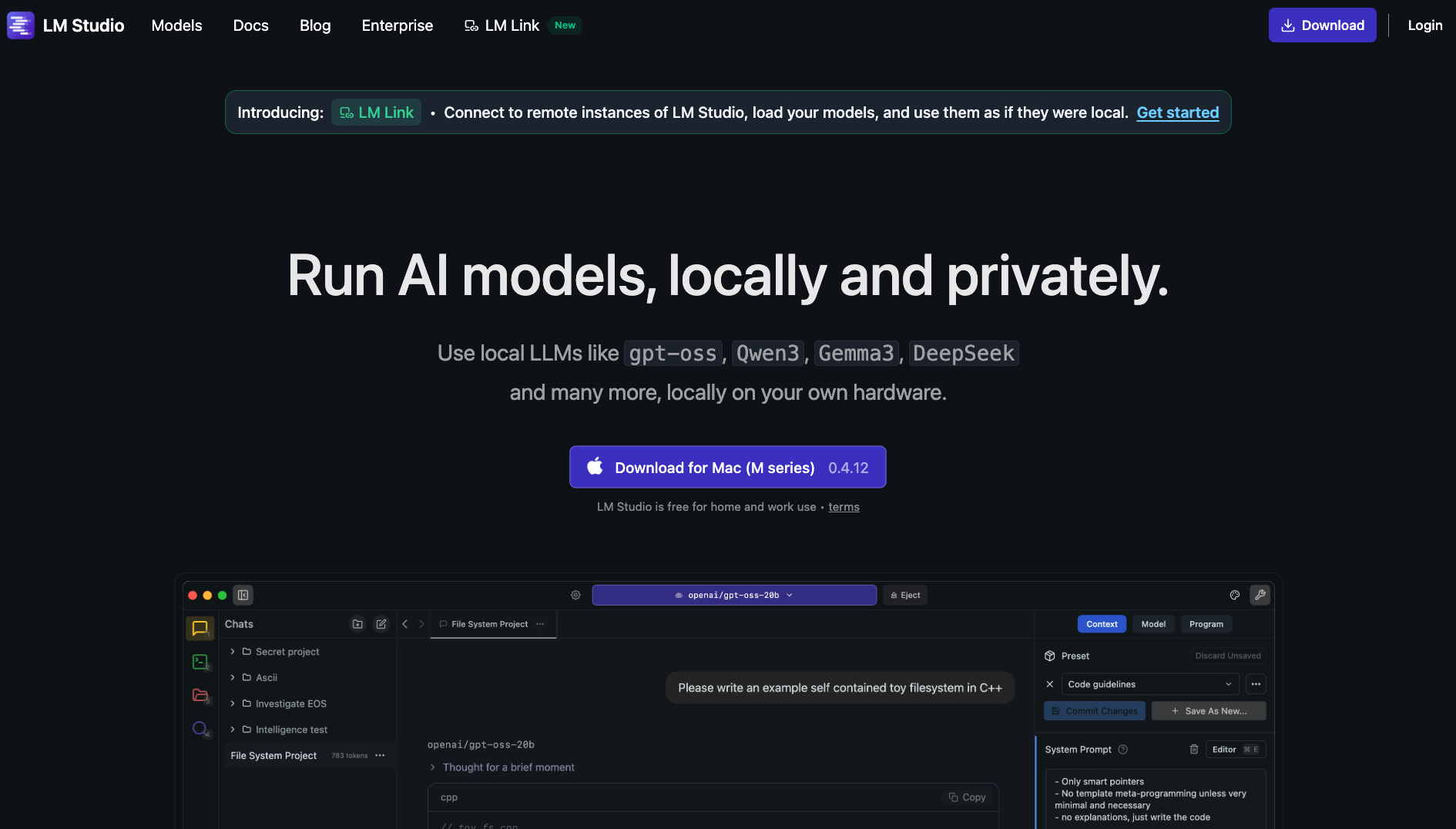Start a new chat with the pencil icon
This screenshot has width=1456, height=829.
(x=381, y=624)
